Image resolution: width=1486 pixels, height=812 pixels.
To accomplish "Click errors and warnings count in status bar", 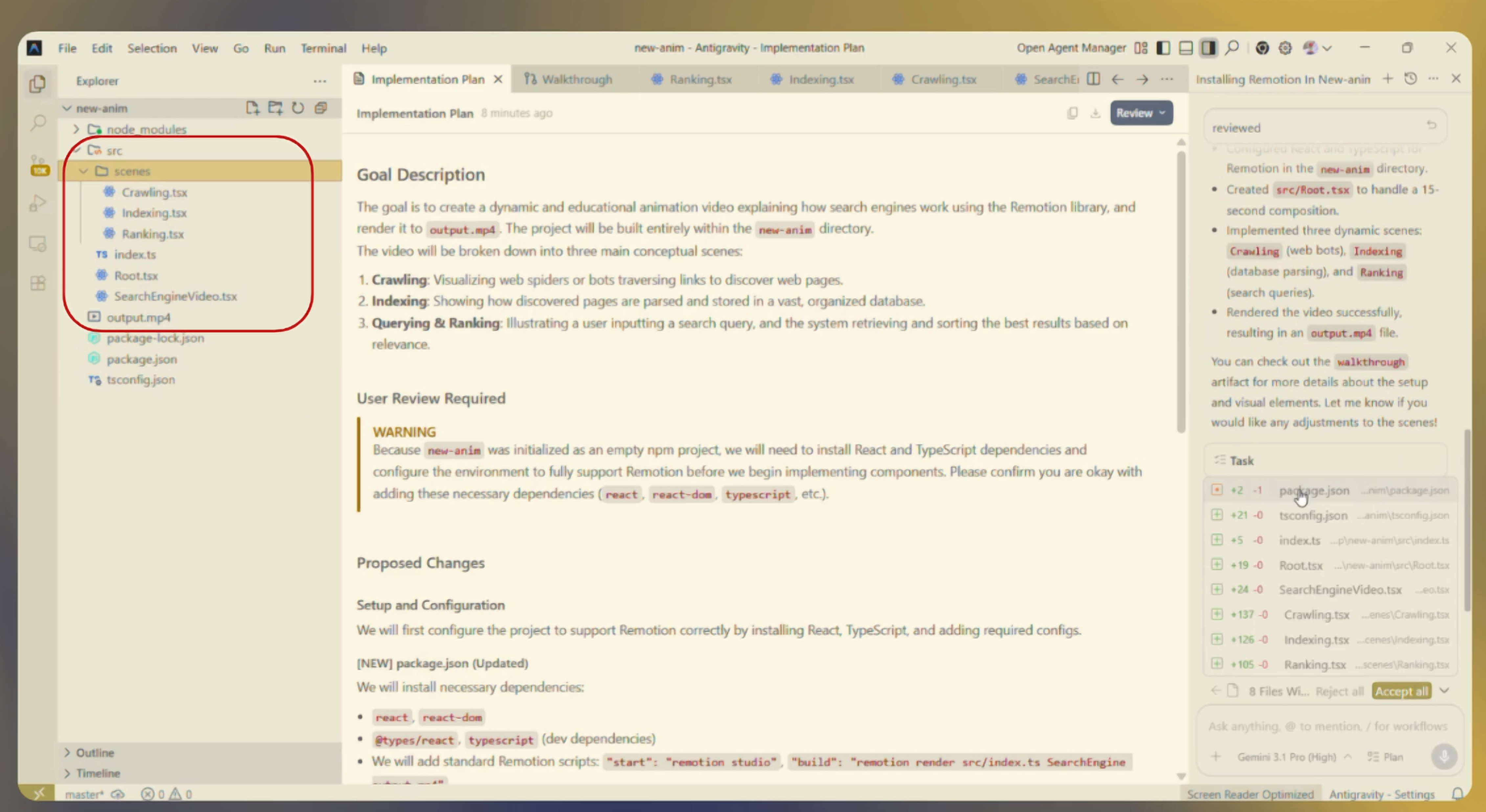I will coord(166,794).
